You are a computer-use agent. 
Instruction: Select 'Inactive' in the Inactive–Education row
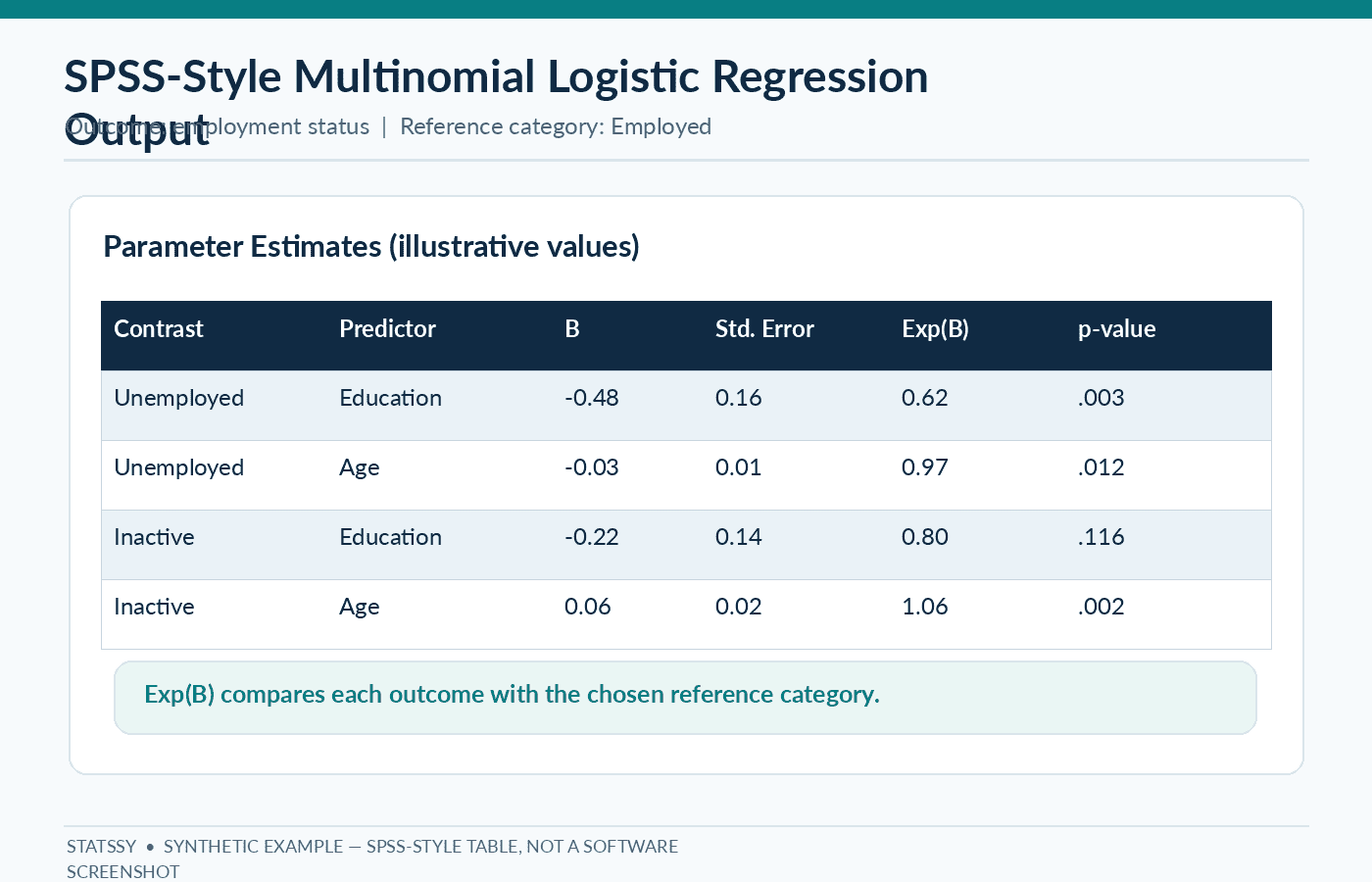point(154,537)
